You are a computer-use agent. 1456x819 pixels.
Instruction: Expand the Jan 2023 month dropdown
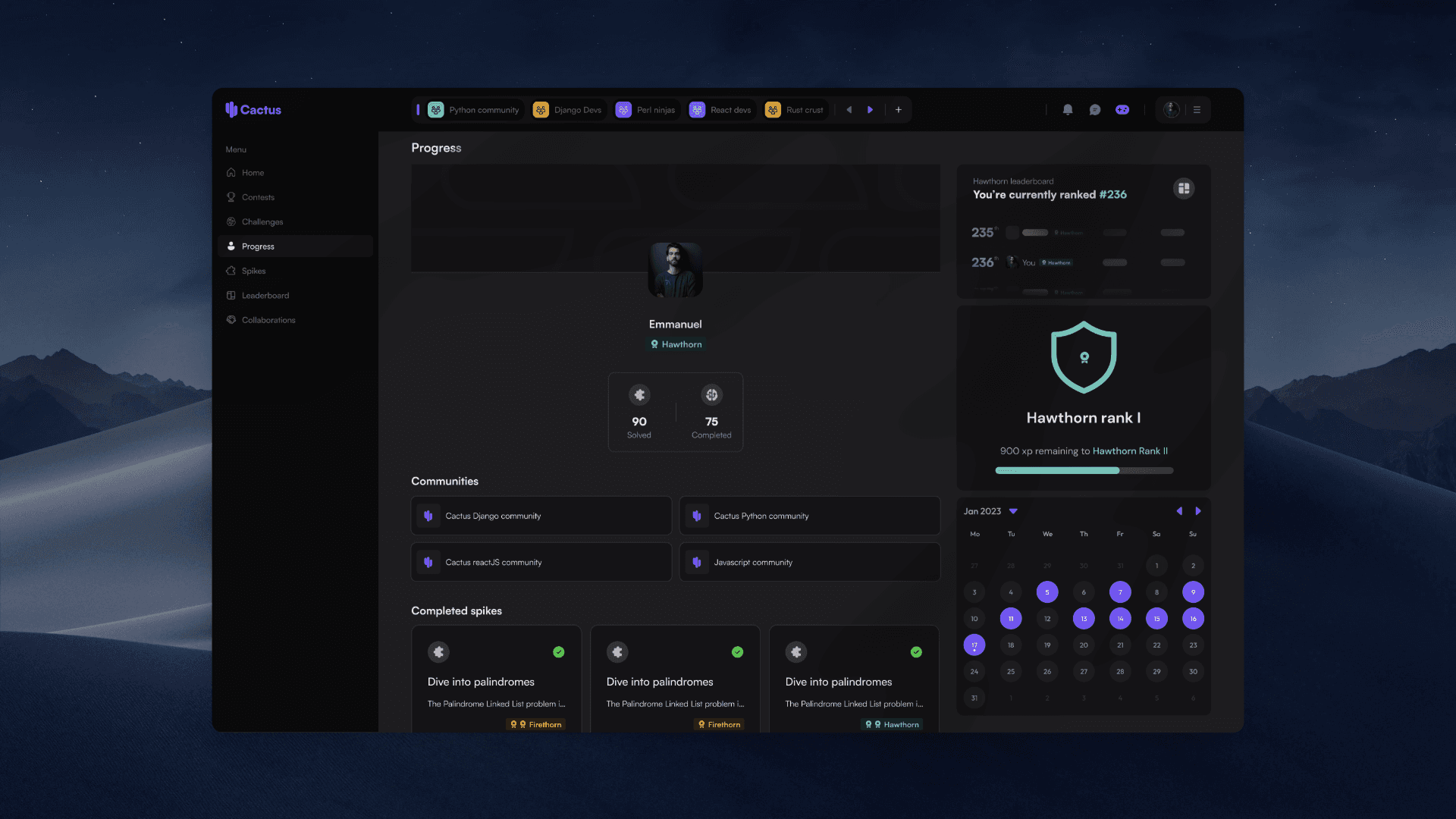1013,511
